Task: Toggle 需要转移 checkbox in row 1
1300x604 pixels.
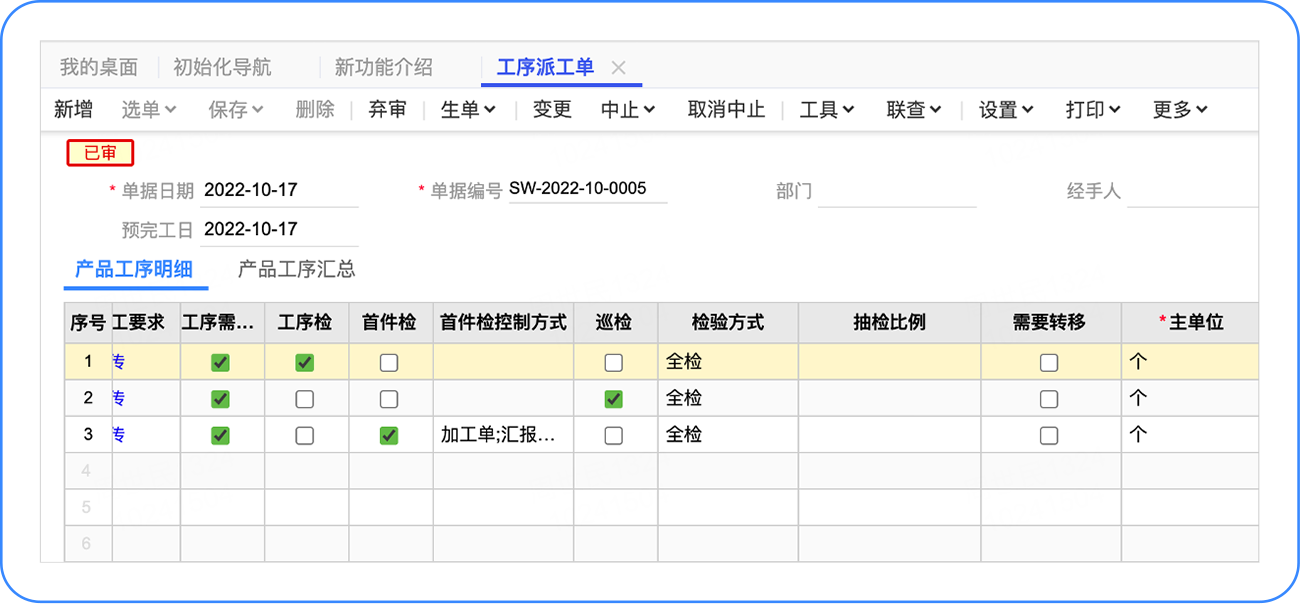Action: tap(1049, 363)
